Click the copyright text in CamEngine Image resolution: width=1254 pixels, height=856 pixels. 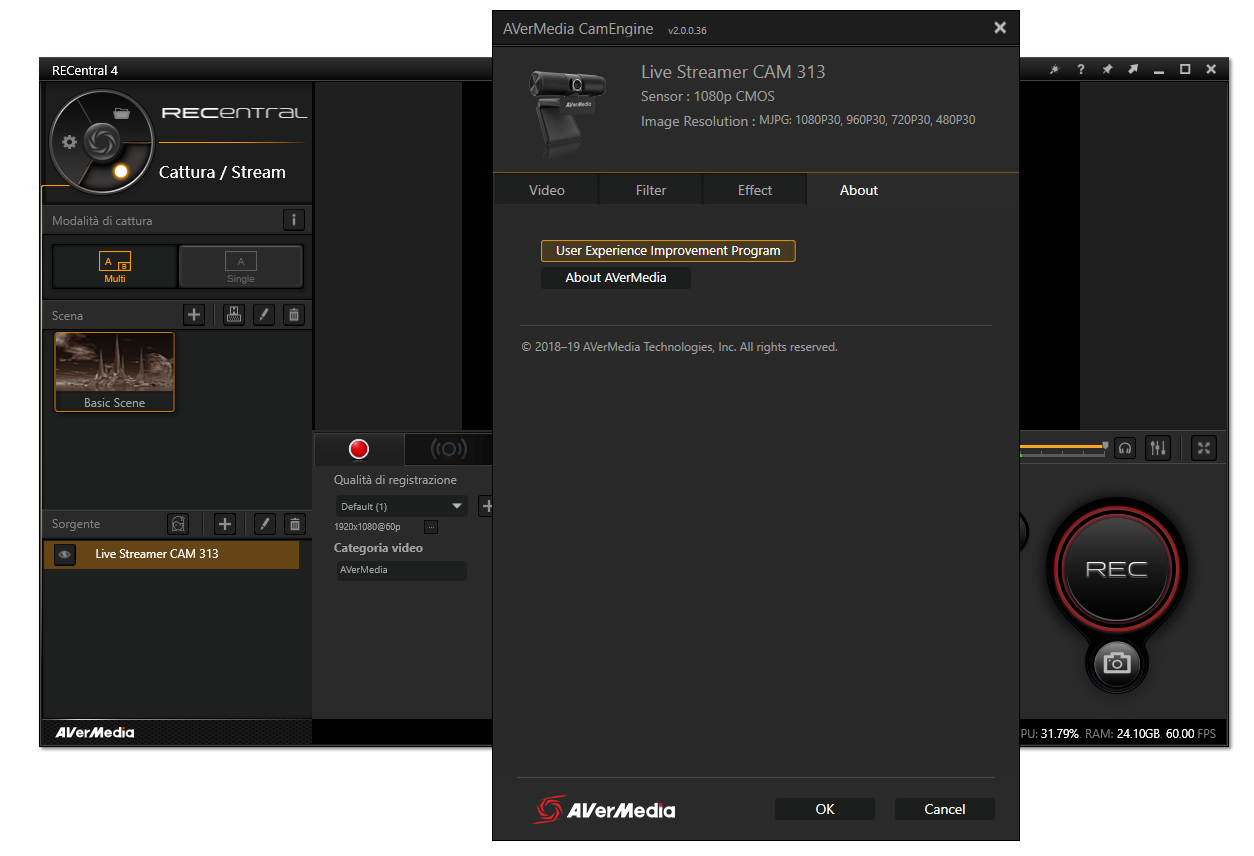pyautogui.click(x=679, y=347)
